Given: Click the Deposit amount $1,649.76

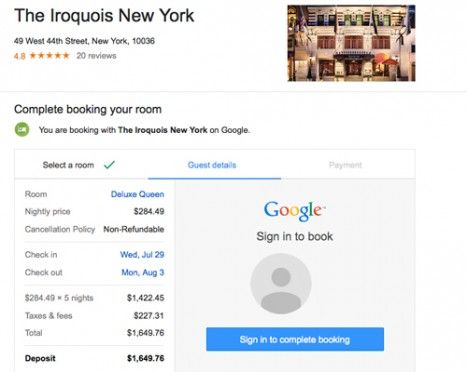Looking at the screenshot, I should point(146,358).
